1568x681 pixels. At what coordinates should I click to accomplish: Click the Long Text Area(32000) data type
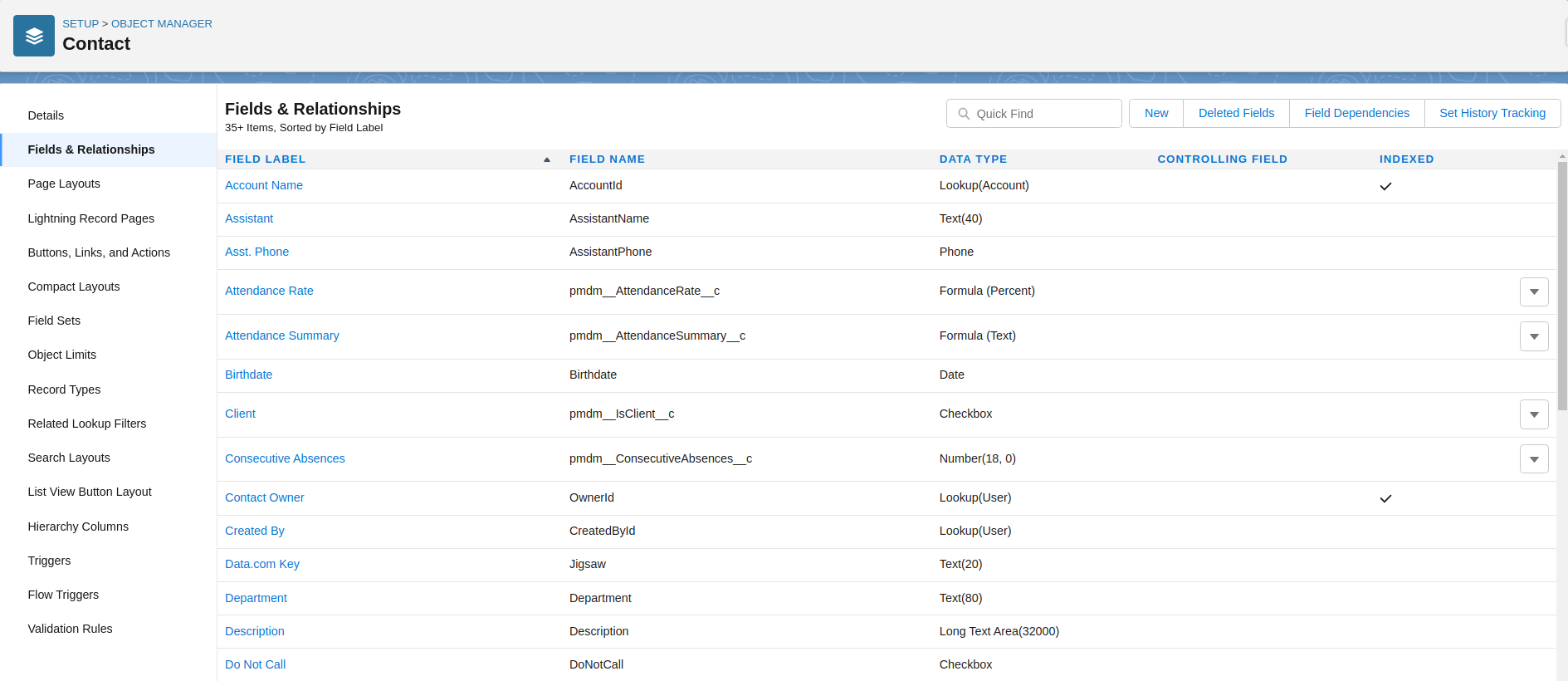[999, 631]
